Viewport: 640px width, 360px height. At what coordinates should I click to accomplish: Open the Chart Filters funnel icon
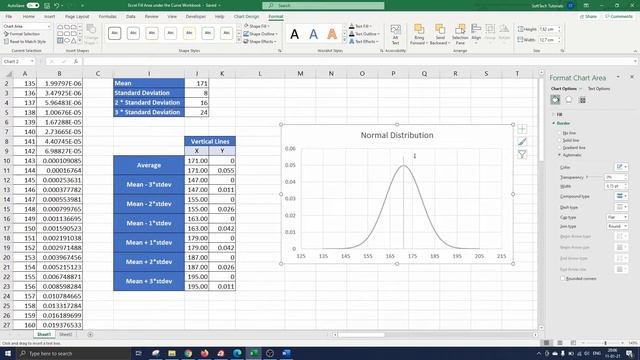click(522, 154)
